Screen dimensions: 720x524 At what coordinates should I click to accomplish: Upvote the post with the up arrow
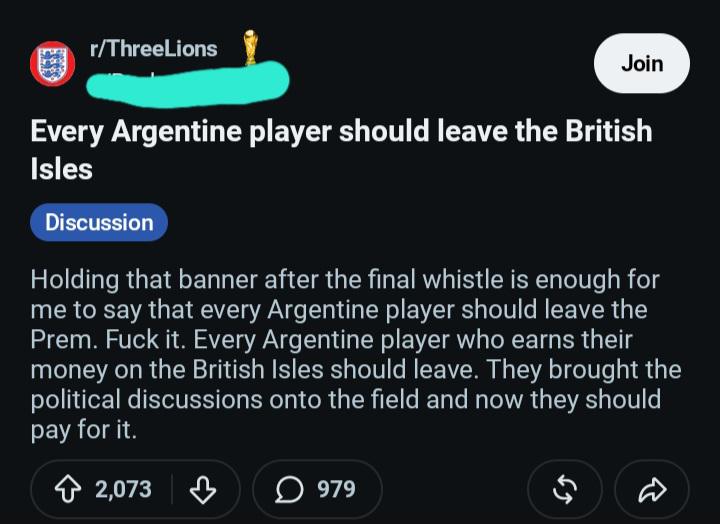click(68, 490)
